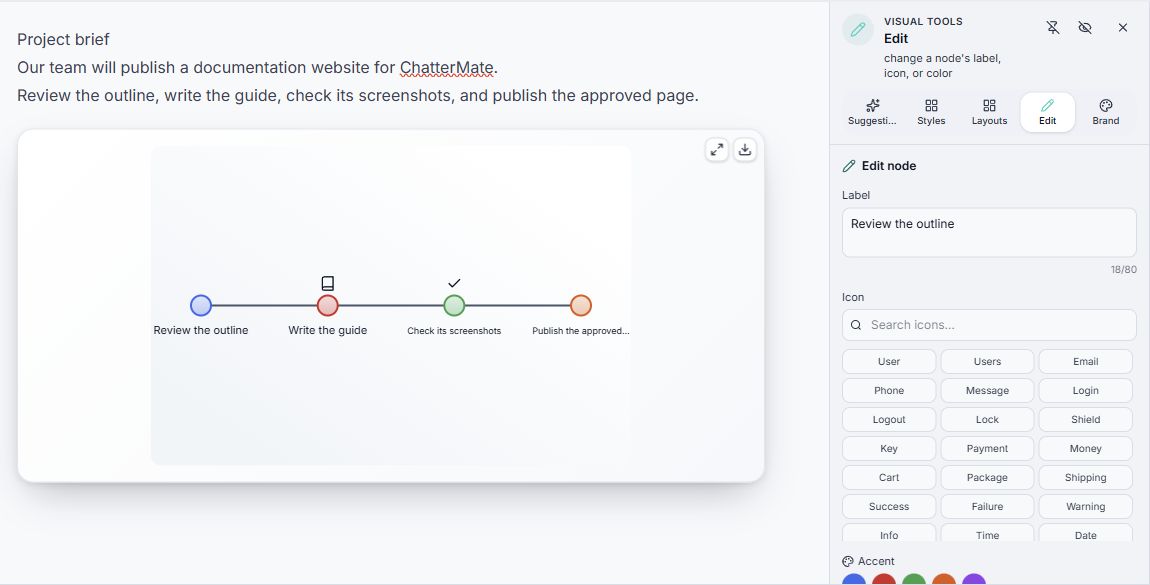Image resolution: width=1150 pixels, height=585 pixels.
Task: Click the Label text field
Action: (x=989, y=232)
